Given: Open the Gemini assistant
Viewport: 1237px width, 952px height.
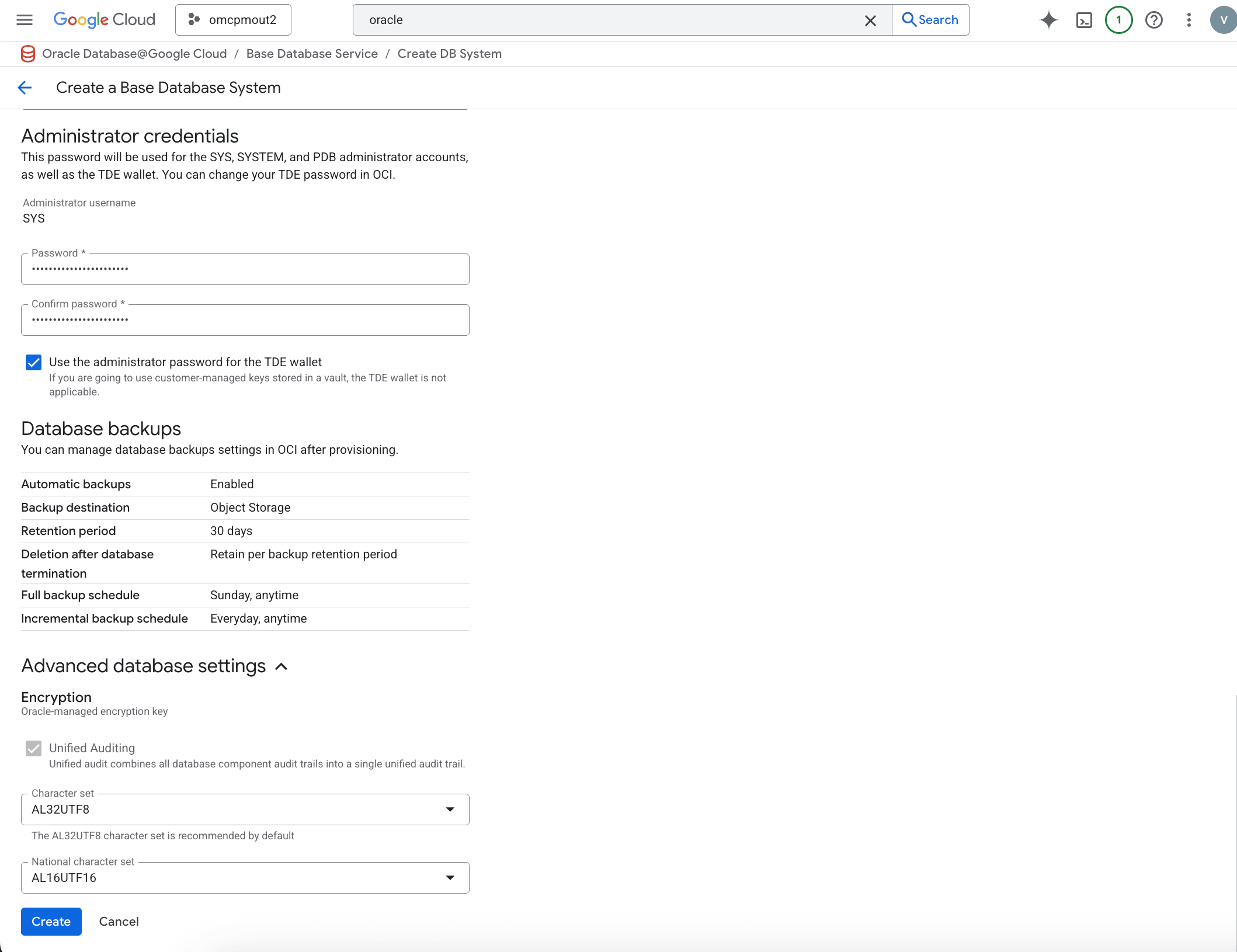Looking at the screenshot, I should [1048, 20].
